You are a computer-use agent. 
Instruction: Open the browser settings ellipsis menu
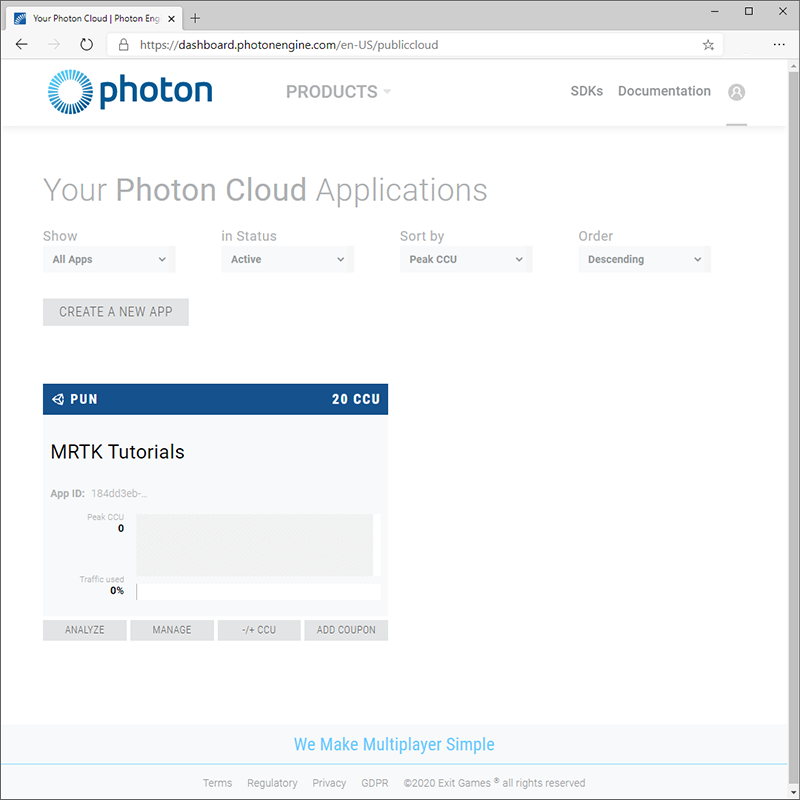779,45
